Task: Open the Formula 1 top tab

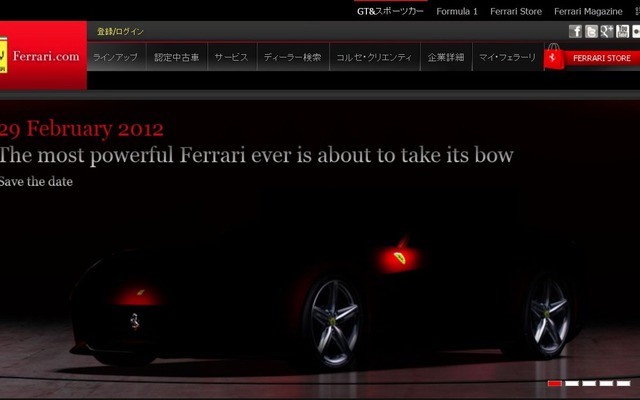Action: (x=457, y=11)
